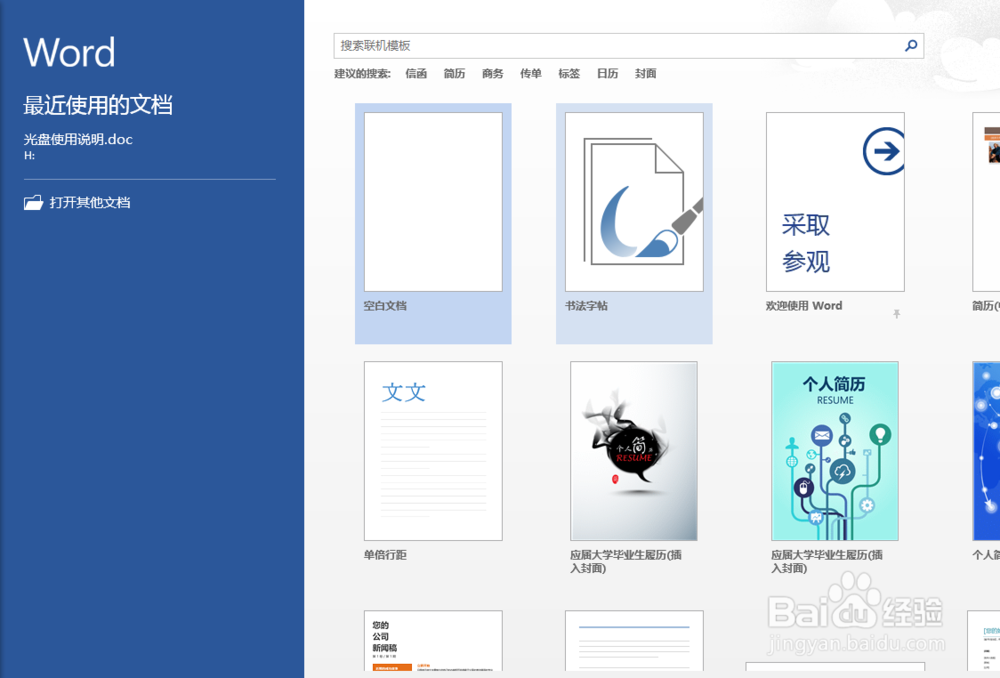Select the 欢迎使用 Word tour thumbnail
Screen dimensions: 1000x678
click(x=835, y=202)
